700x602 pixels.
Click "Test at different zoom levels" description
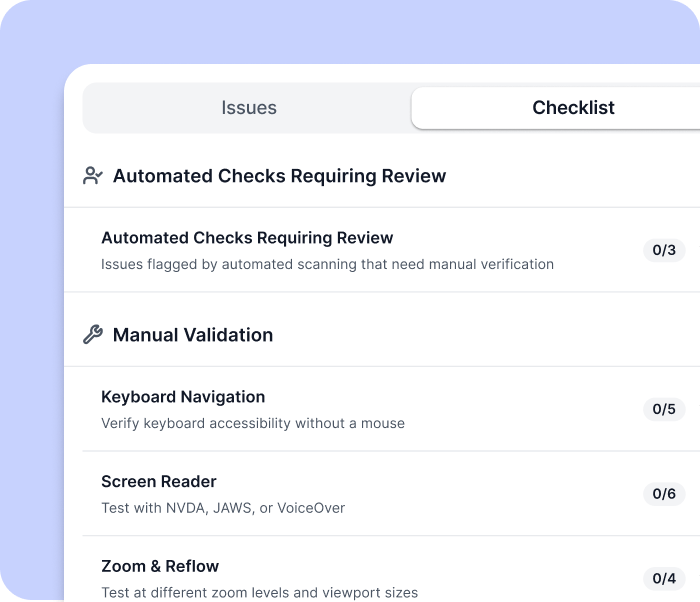260,592
